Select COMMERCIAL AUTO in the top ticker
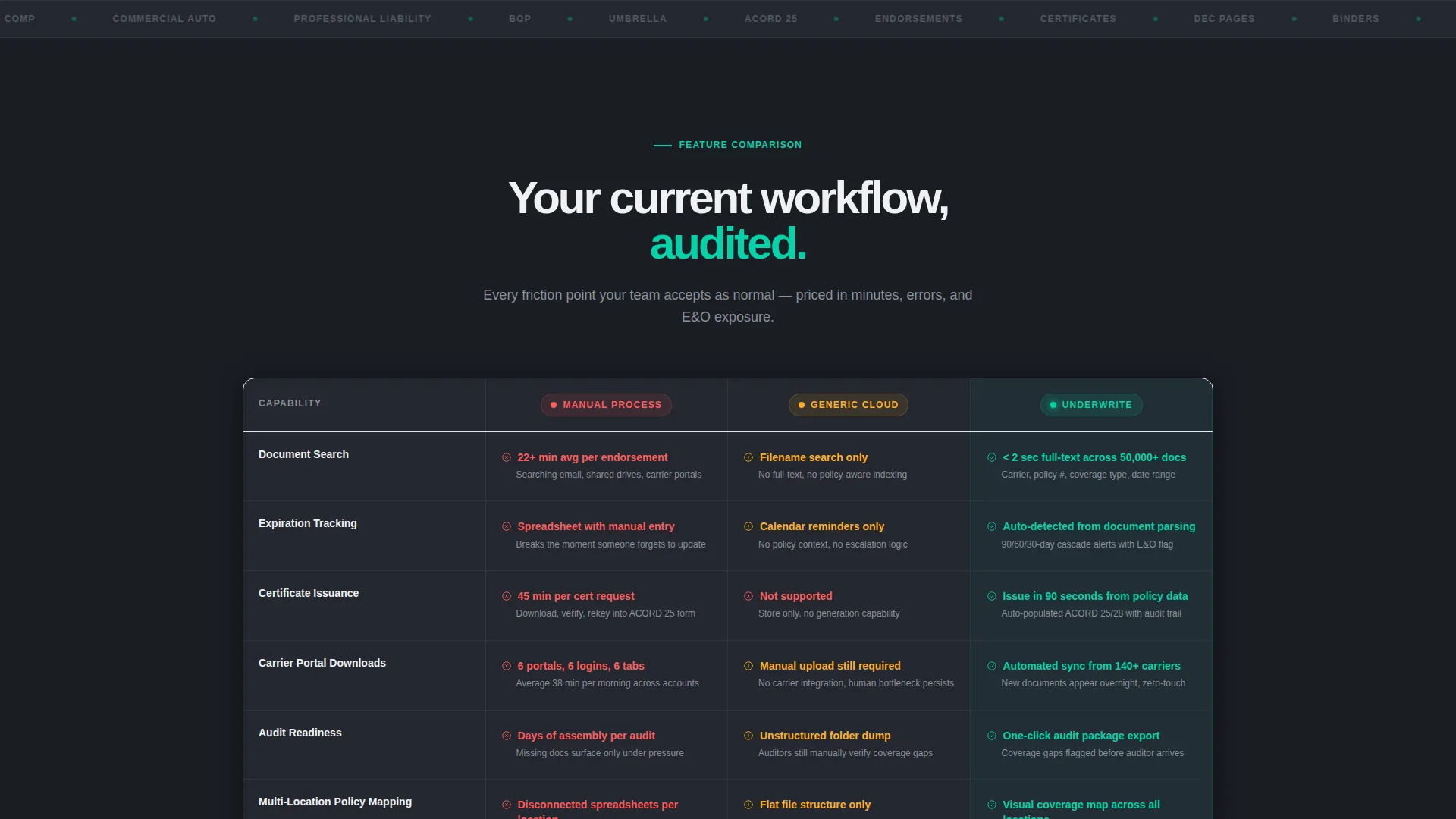 [x=165, y=19]
